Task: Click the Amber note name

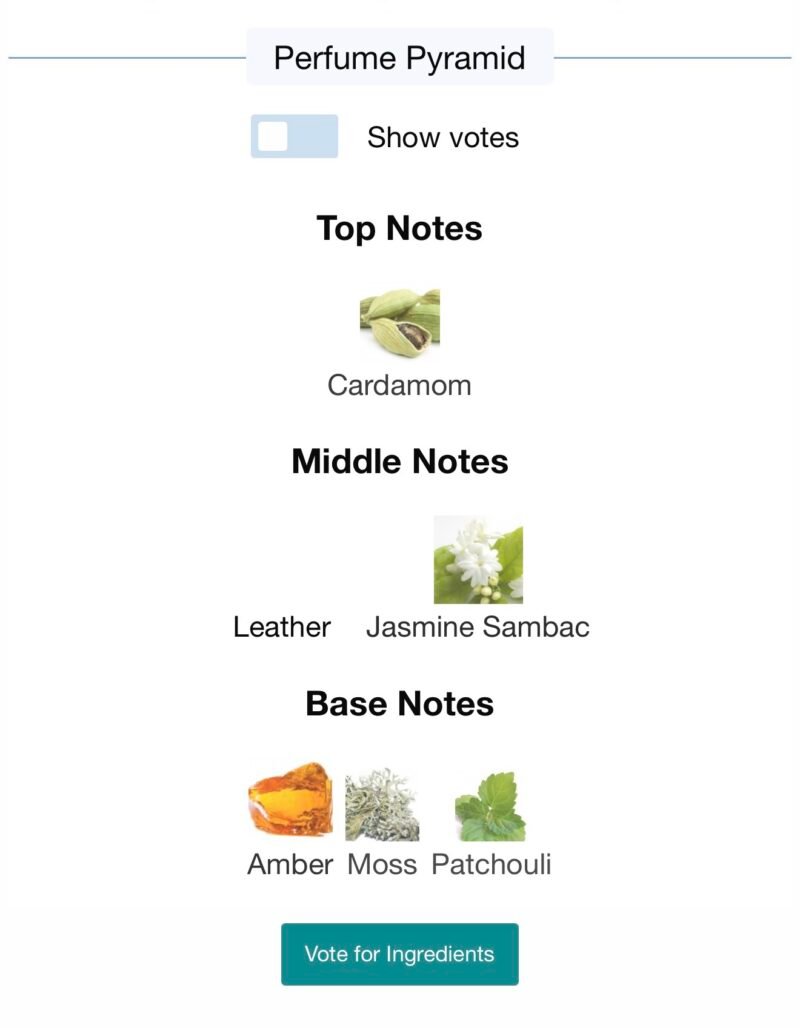Action: coord(290,864)
